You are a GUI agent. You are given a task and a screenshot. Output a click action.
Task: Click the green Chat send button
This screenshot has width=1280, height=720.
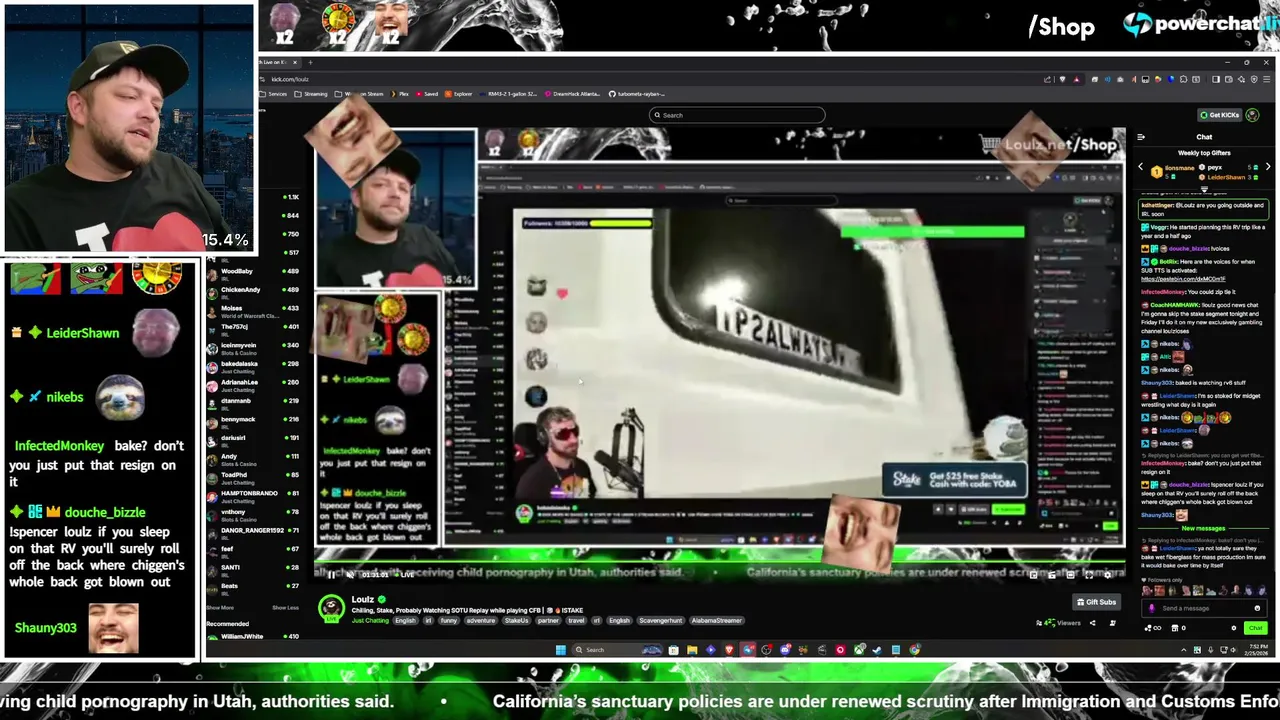(x=1256, y=628)
